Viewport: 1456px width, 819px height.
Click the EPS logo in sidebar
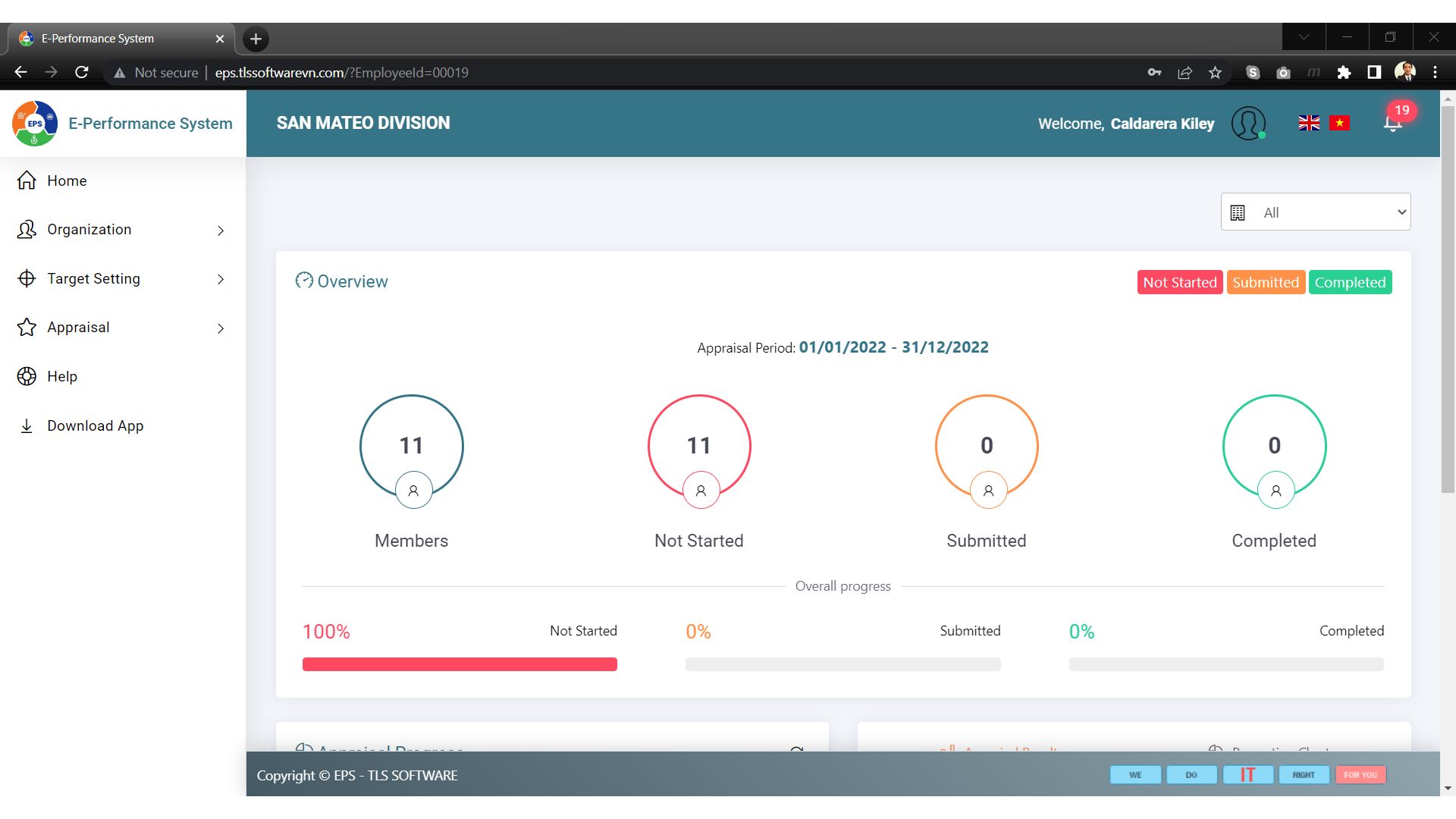pos(35,123)
